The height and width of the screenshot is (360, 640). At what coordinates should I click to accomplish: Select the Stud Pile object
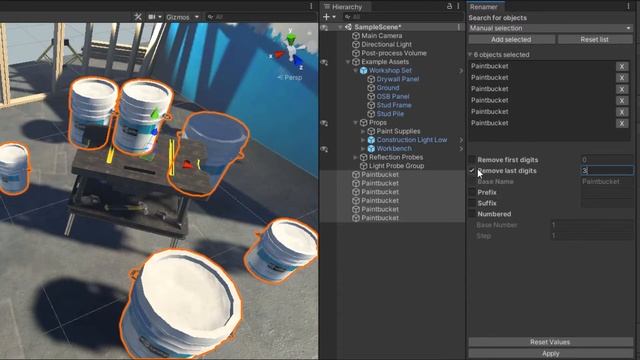click(390, 114)
